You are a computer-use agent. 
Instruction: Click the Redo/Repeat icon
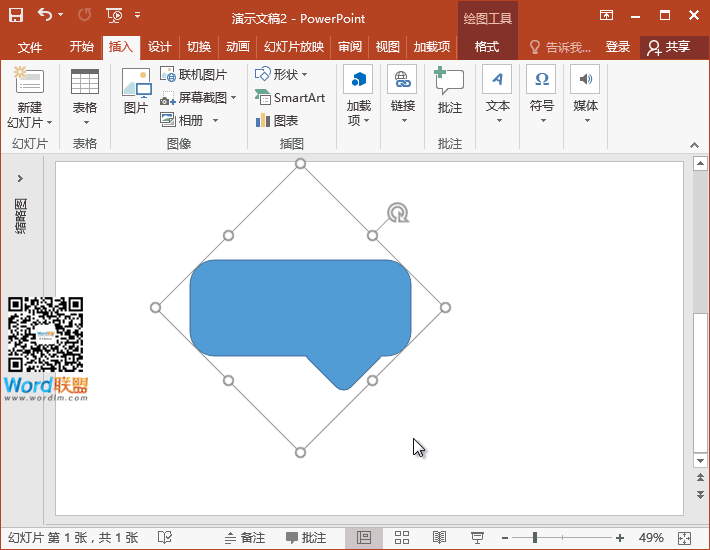pos(85,15)
